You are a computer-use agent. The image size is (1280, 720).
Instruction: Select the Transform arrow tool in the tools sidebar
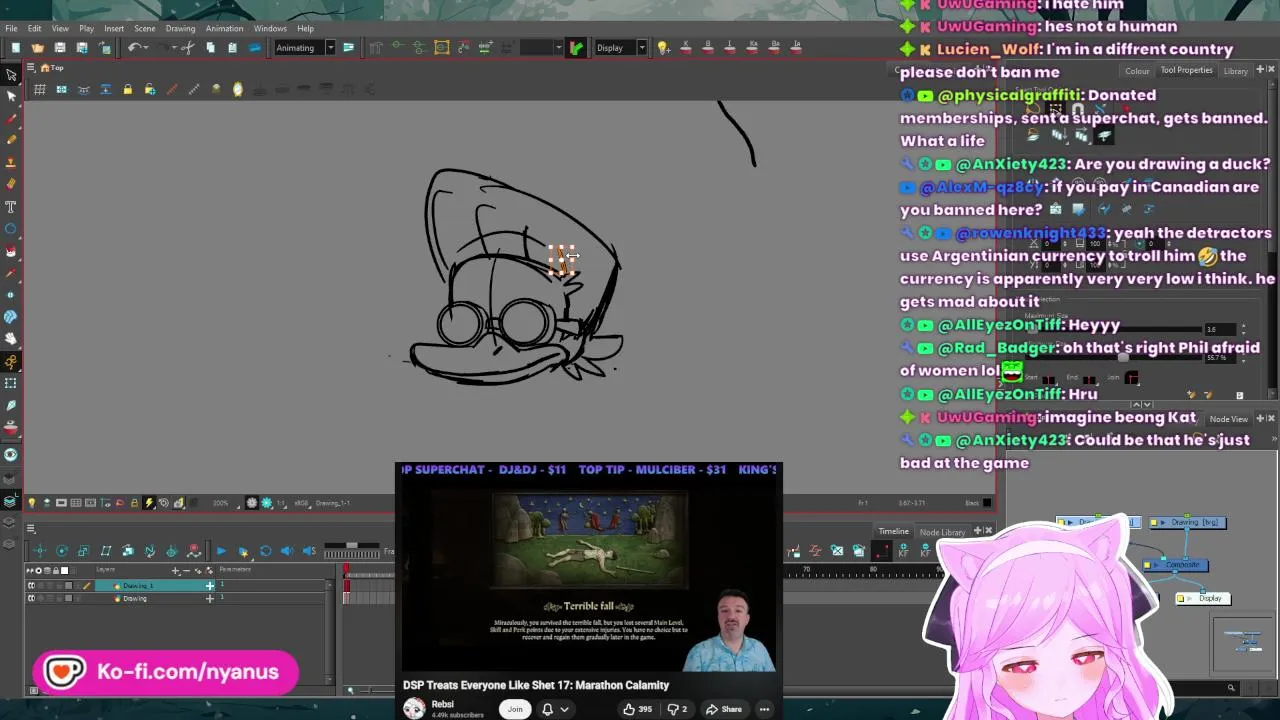click(x=11, y=75)
